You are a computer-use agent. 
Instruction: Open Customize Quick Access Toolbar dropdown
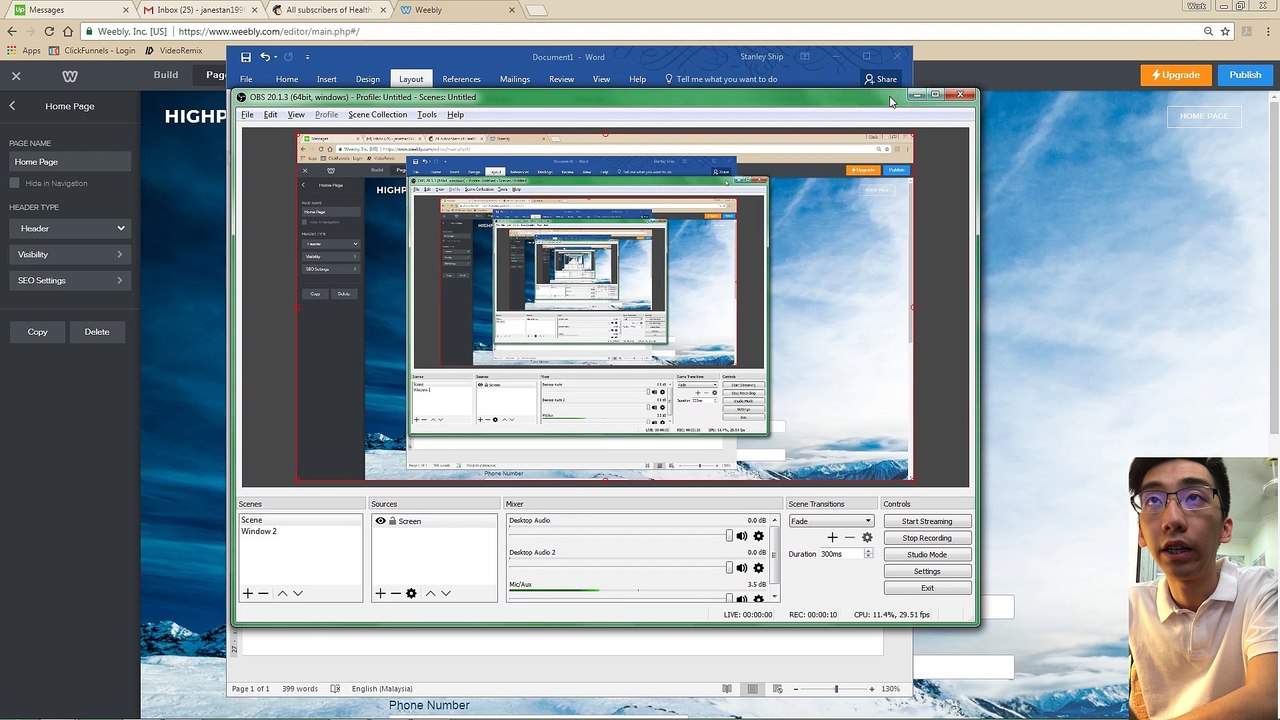click(307, 57)
